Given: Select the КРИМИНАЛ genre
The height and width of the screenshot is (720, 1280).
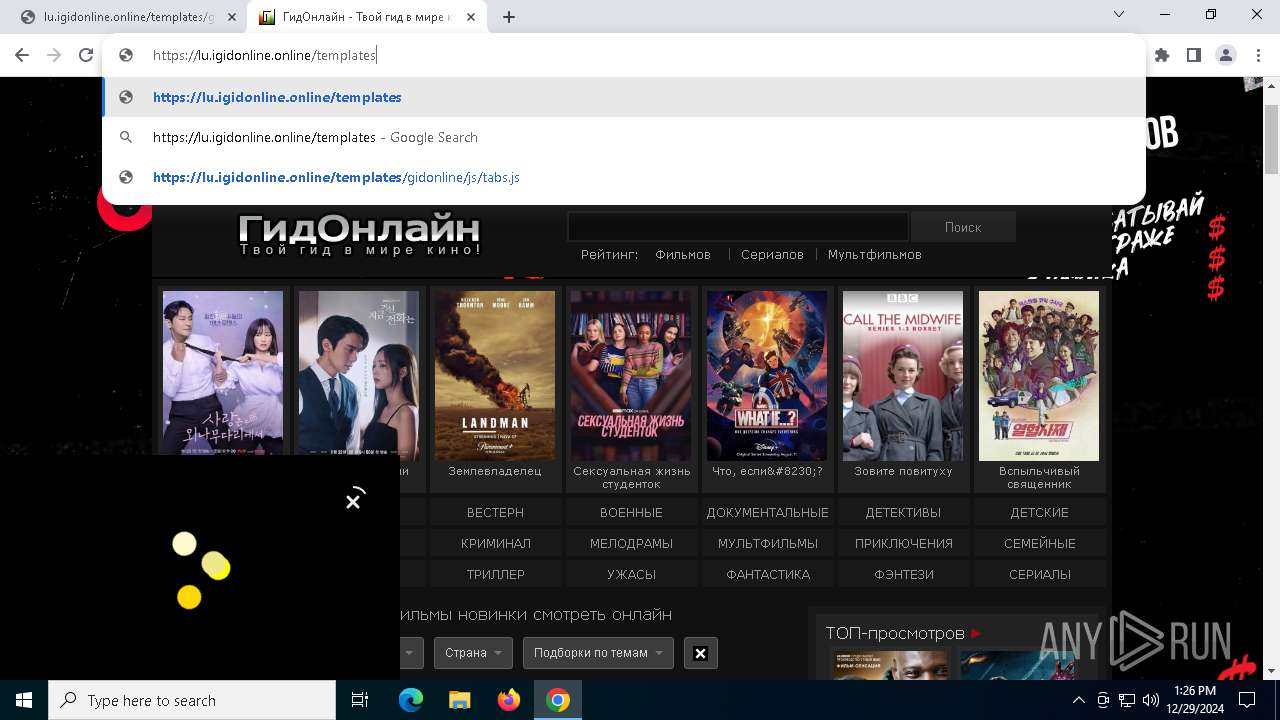Looking at the screenshot, I should click(495, 543).
